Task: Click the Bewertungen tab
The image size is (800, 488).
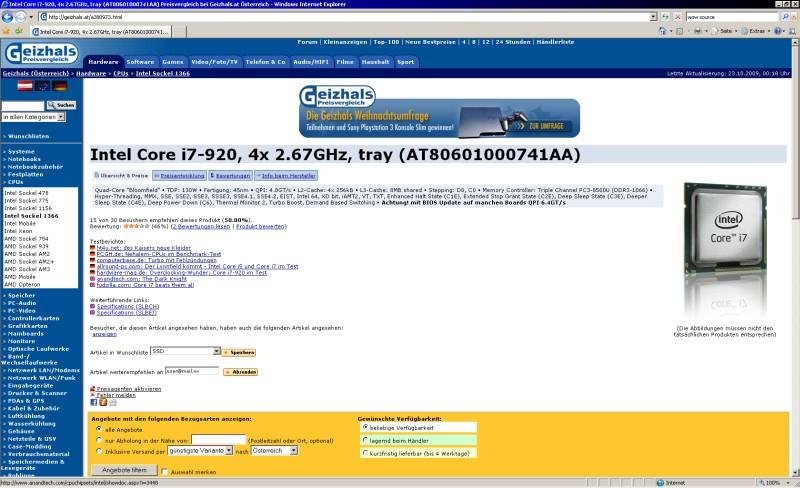Action: point(230,176)
